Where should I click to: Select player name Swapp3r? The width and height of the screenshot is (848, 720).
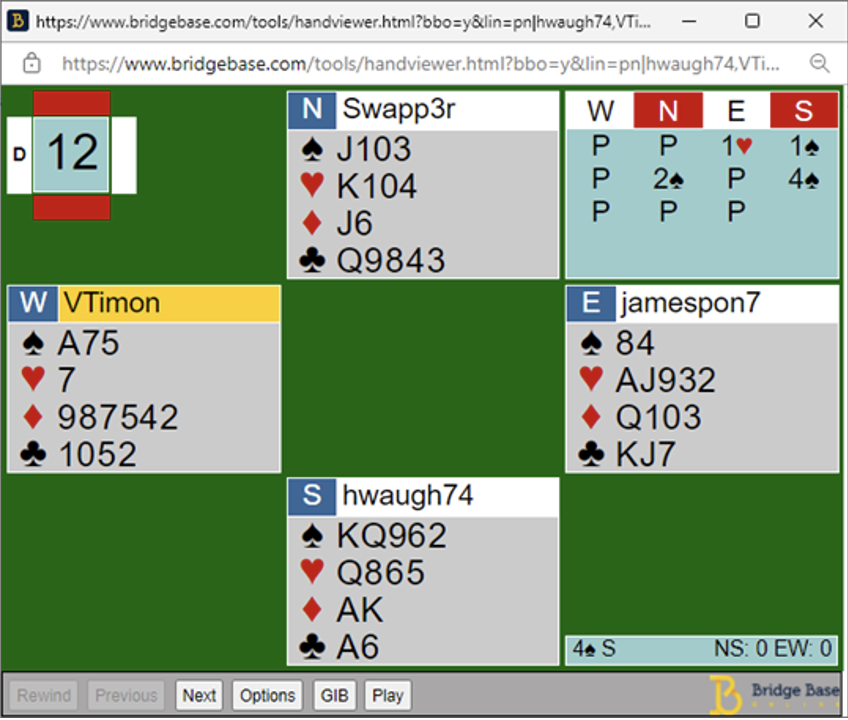click(399, 109)
